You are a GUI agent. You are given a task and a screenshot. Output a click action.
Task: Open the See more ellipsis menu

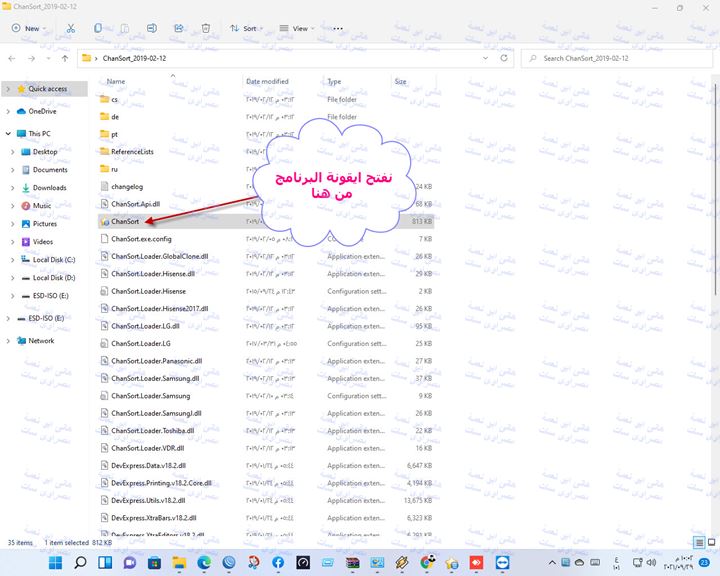click(338, 28)
